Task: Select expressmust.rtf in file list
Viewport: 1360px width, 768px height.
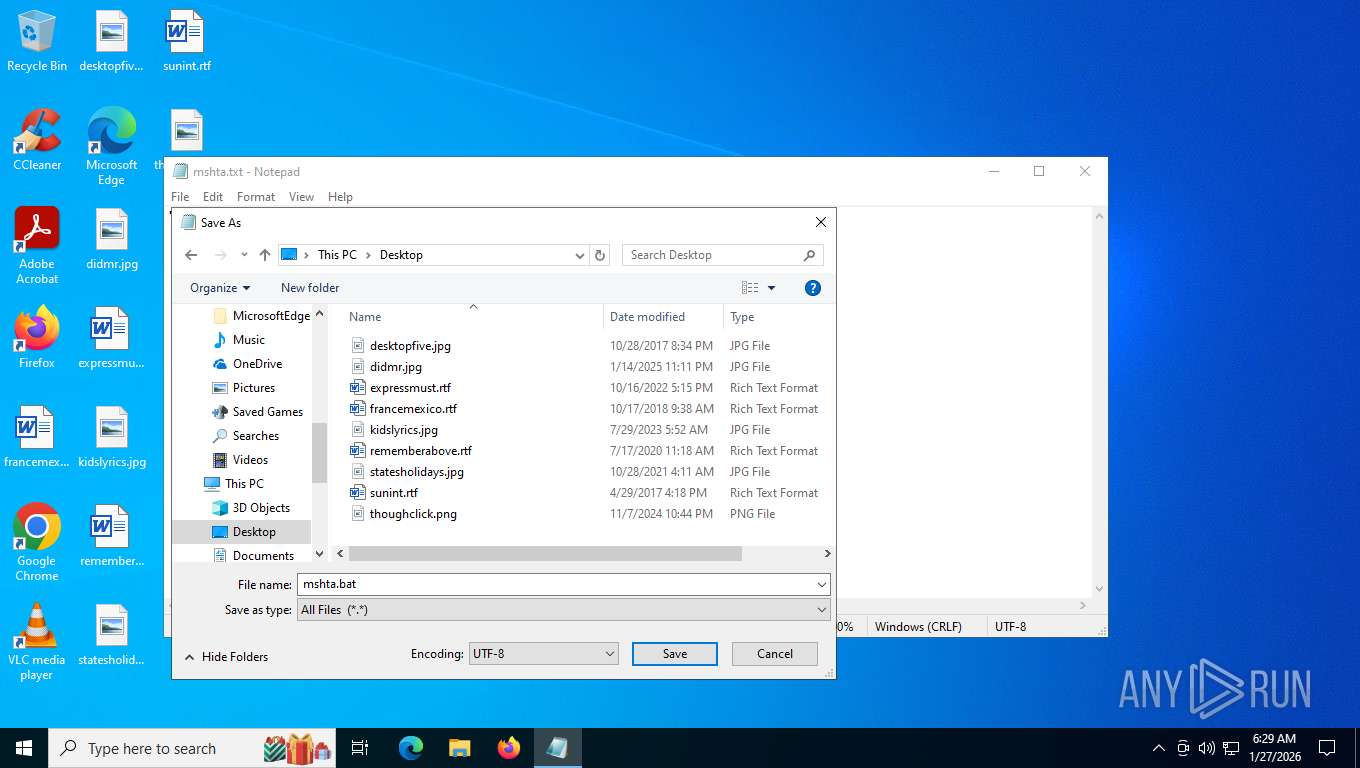Action: tap(410, 388)
